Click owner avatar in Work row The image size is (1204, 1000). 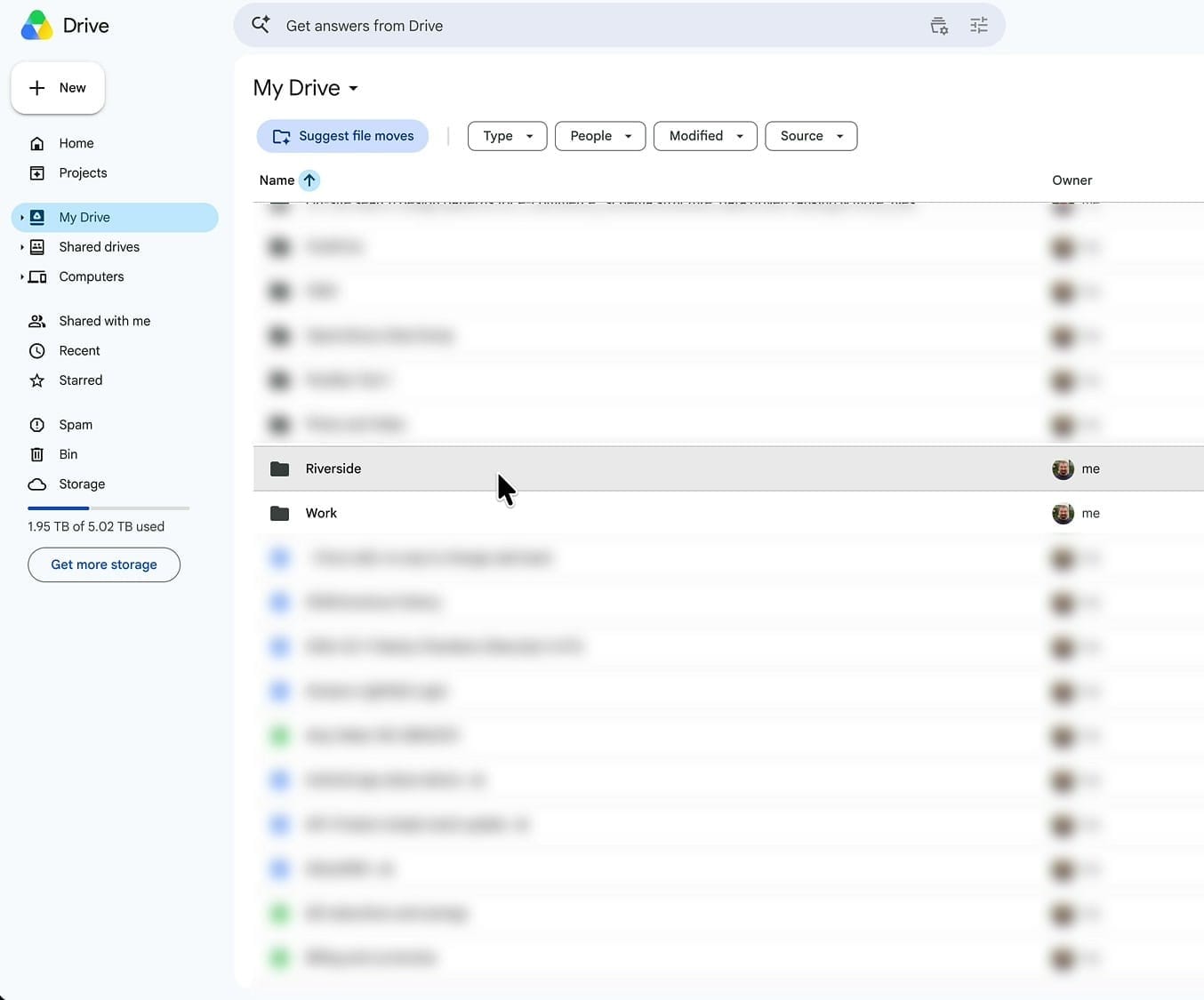click(1063, 513)
